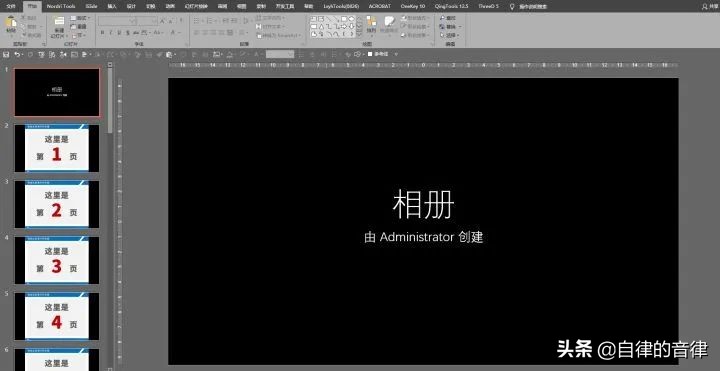Switch to the Slide Show (幻灯片放映) tab
This screenshot has width=720, height=371.
(196, 6)
